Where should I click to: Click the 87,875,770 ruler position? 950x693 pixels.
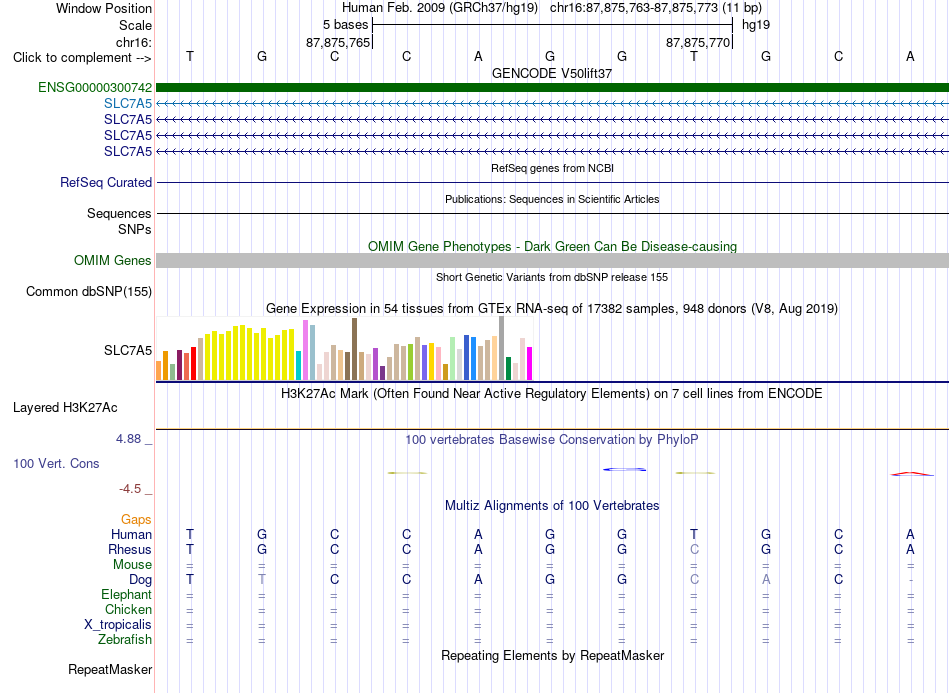[698, 42]
